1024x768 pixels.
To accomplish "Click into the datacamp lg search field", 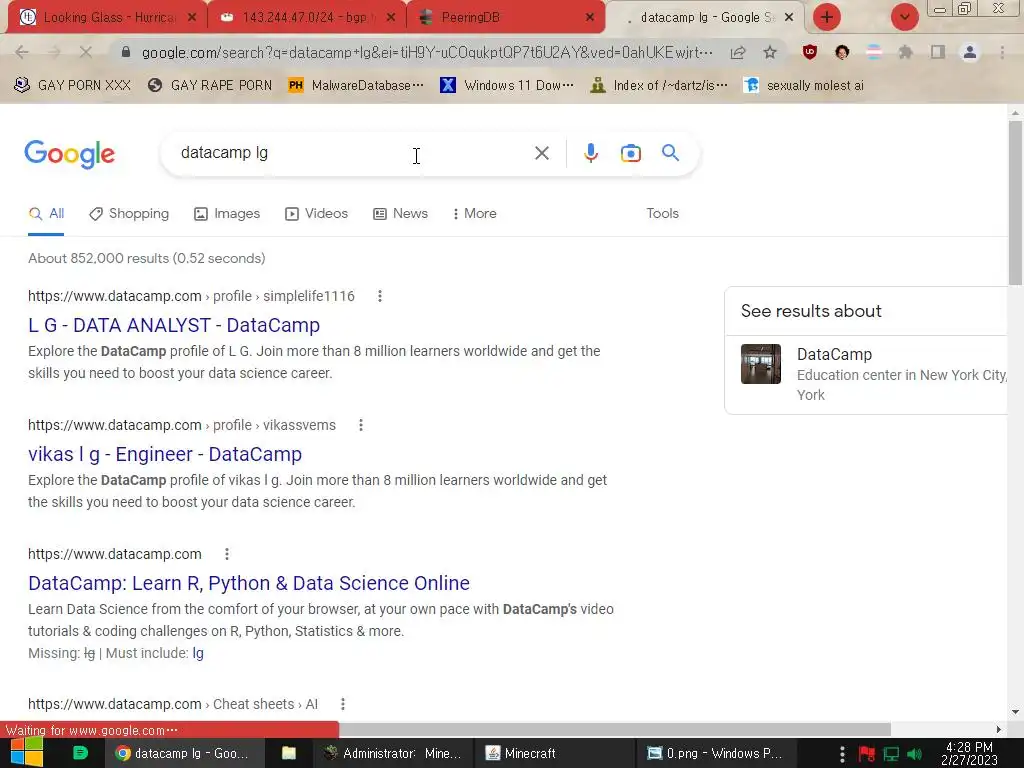I will click(353, 153).
